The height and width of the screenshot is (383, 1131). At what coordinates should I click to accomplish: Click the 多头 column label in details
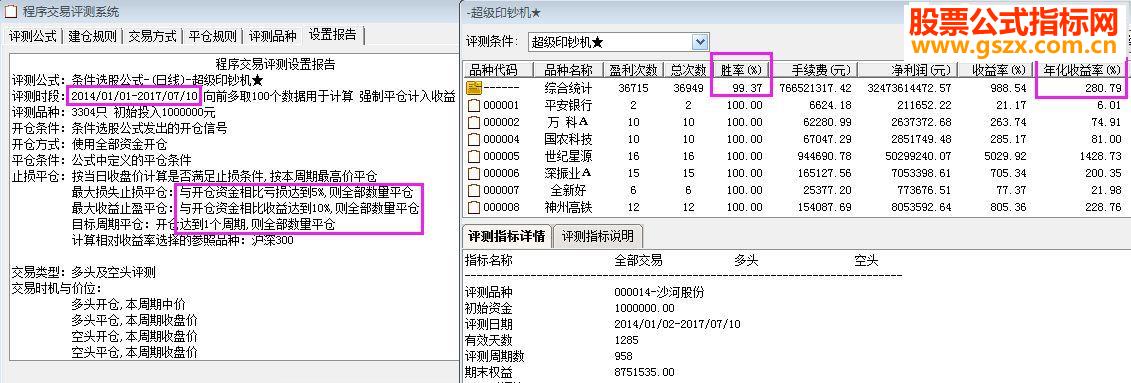746,260
